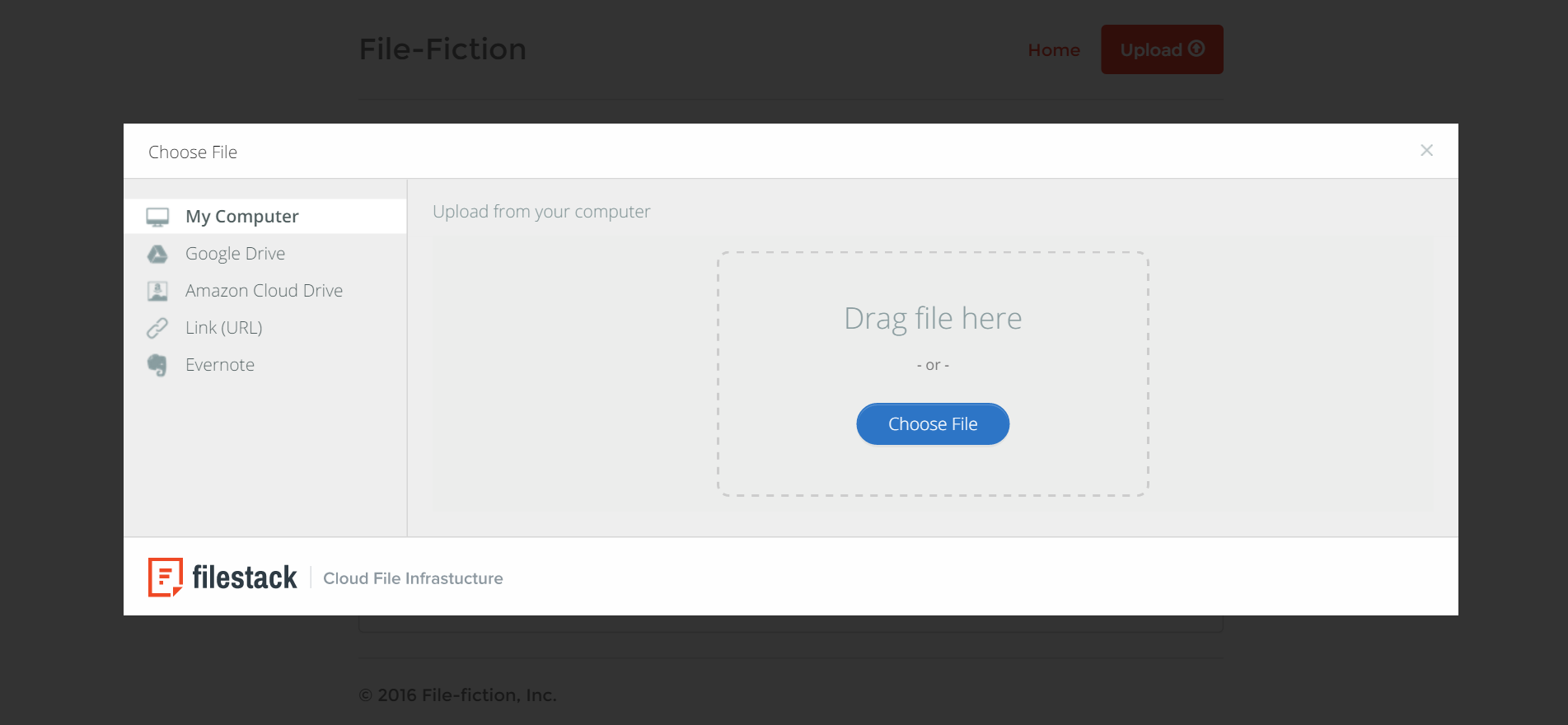1568x725 pixels.
Task: Click the red Upload button in header
Action: pos(1162,49)
